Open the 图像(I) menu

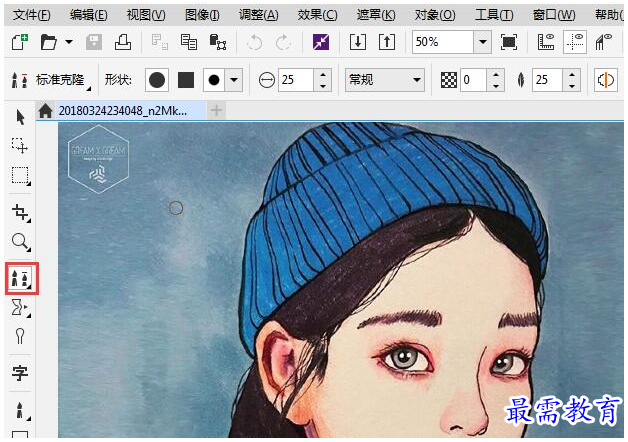click(x=202, y=15)
